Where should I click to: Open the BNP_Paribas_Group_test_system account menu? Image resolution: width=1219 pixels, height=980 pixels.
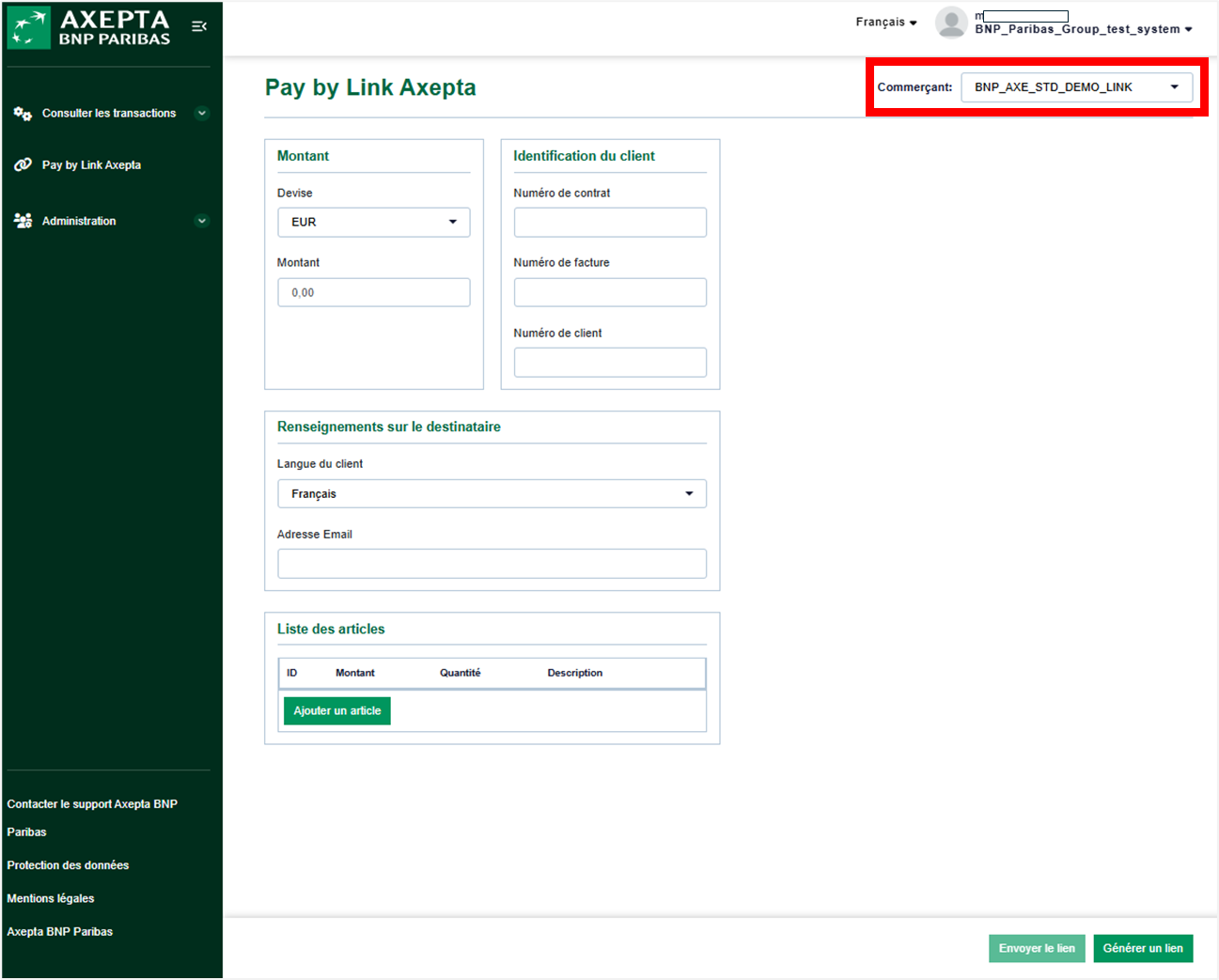coord(1083,29)
